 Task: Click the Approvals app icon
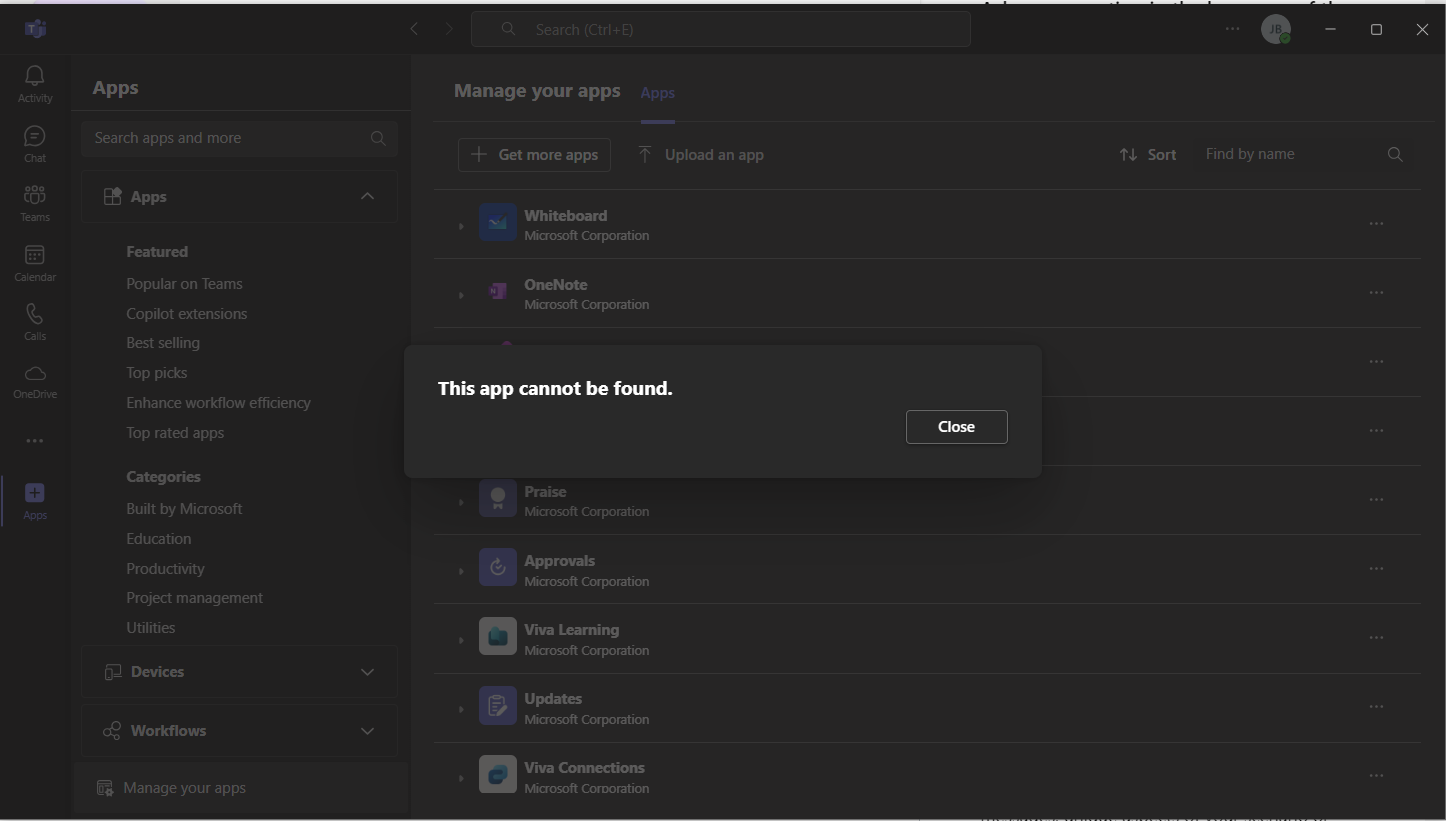coord(497,568)
